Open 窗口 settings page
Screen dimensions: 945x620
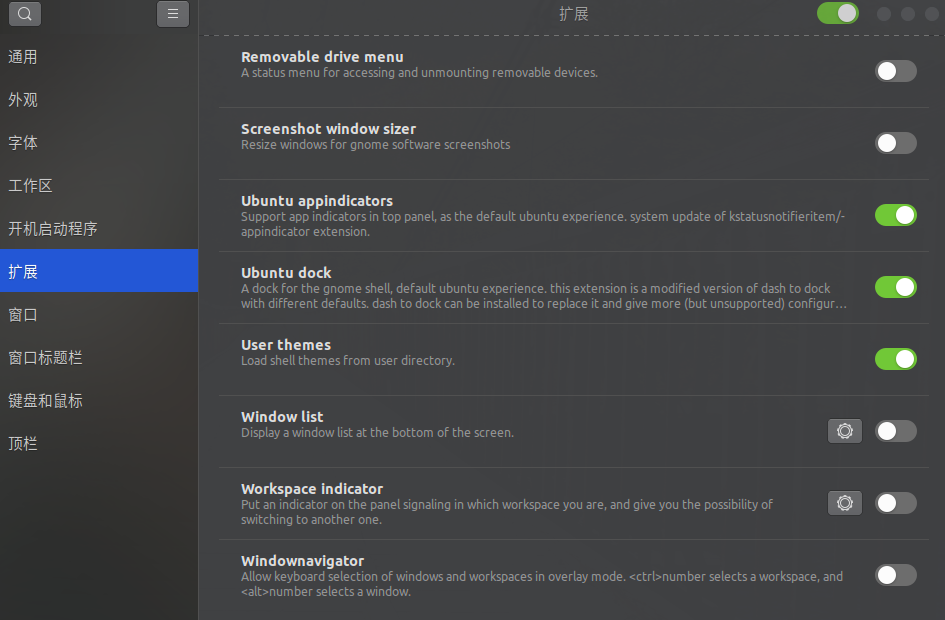(99, 315)
